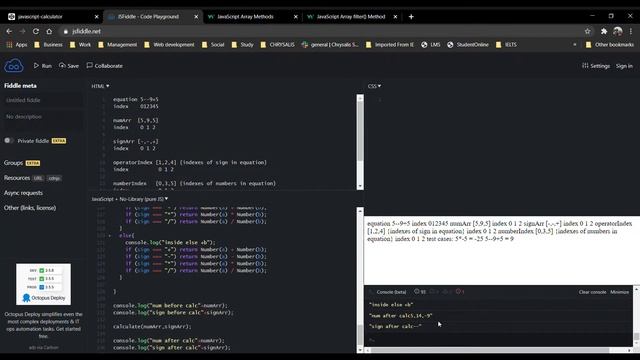Open a new browser tab
The image size is (640, 360).
point(411,17)
